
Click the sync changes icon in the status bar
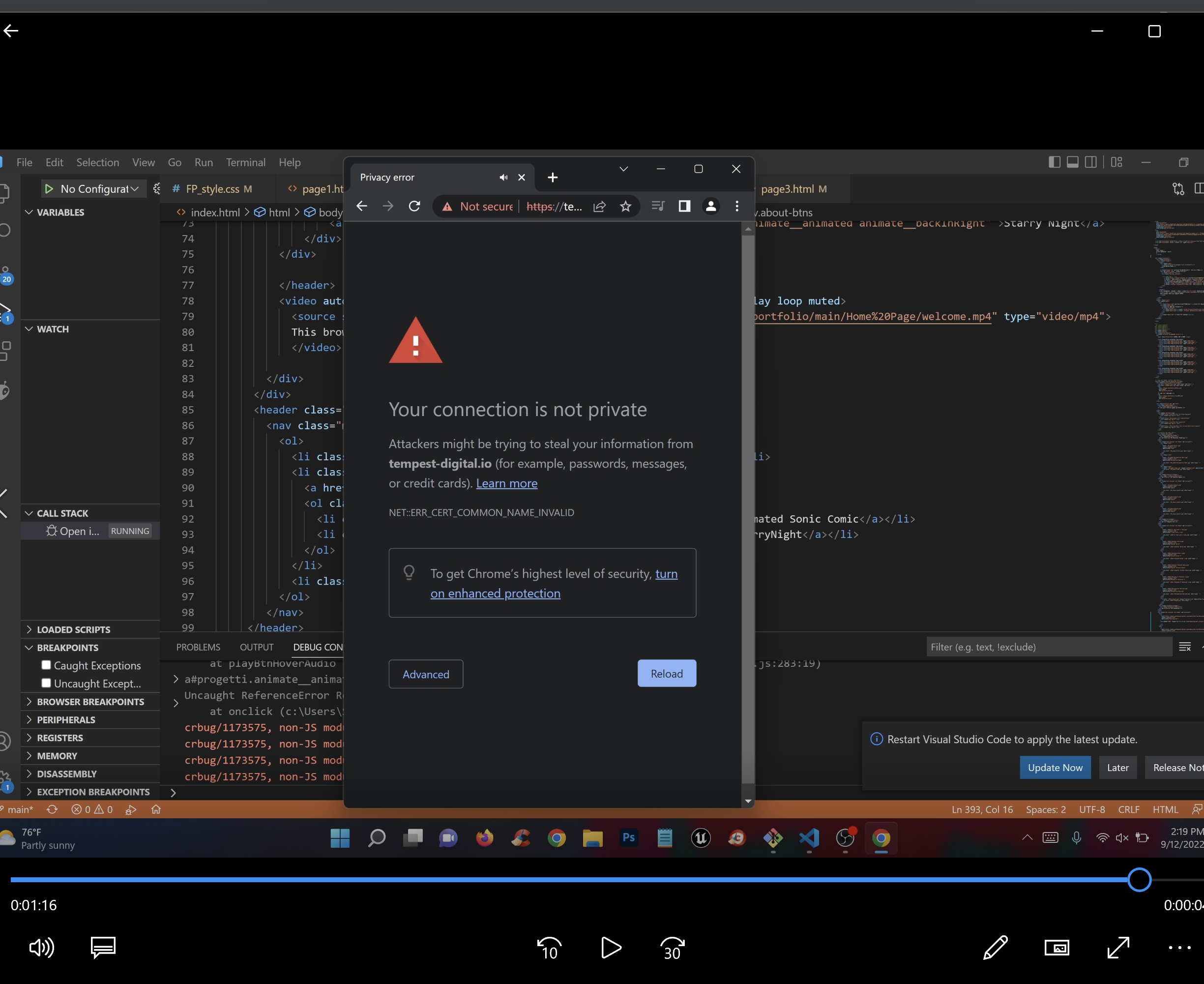point(52,809)
